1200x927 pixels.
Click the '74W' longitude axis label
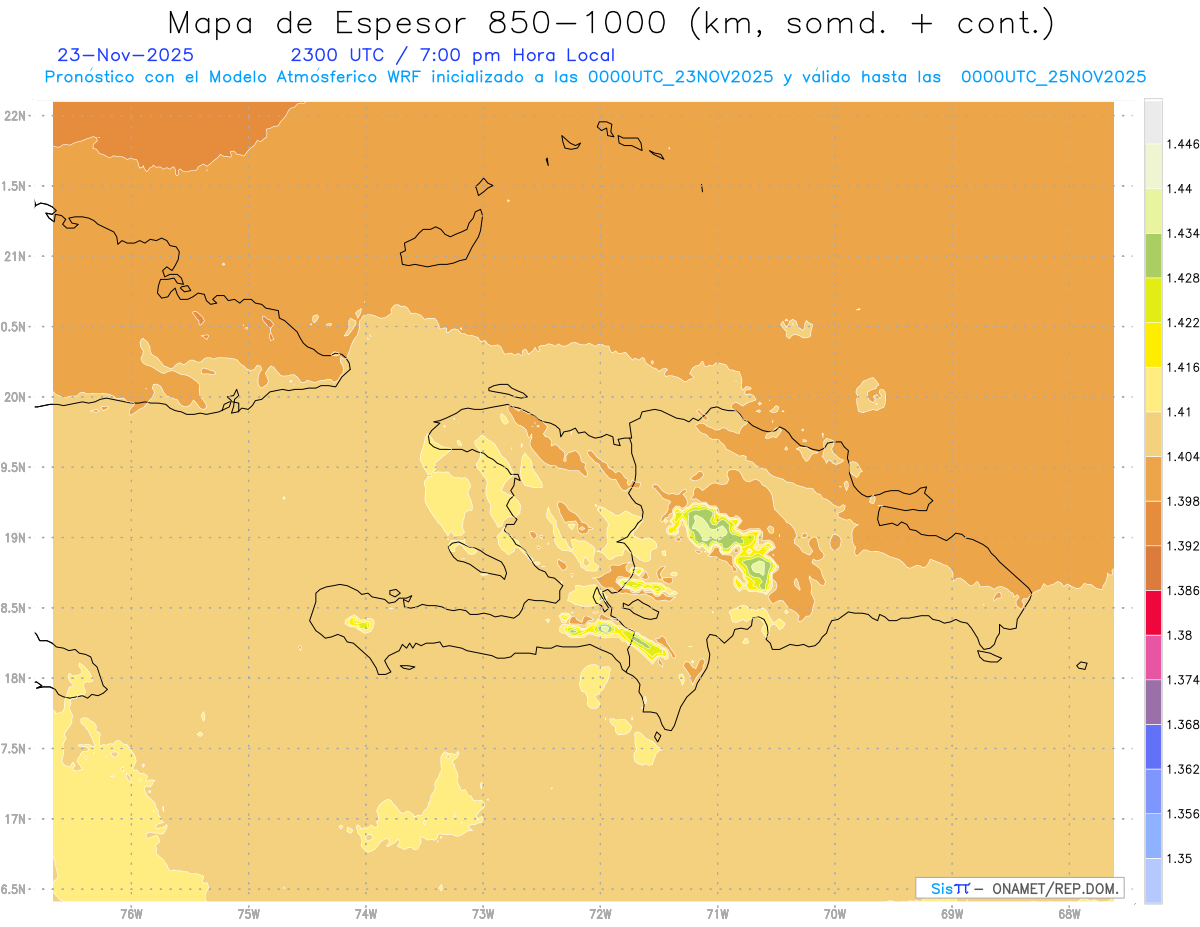point(366,913)
